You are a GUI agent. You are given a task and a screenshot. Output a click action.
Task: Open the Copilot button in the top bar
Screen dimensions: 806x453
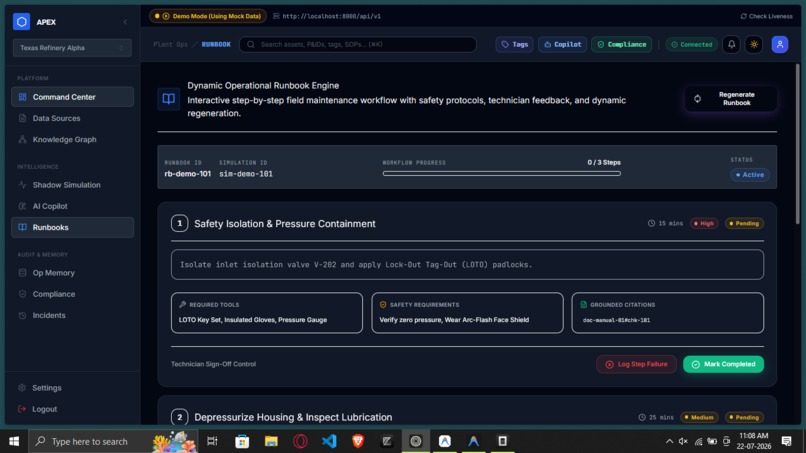tap(562, 44)
